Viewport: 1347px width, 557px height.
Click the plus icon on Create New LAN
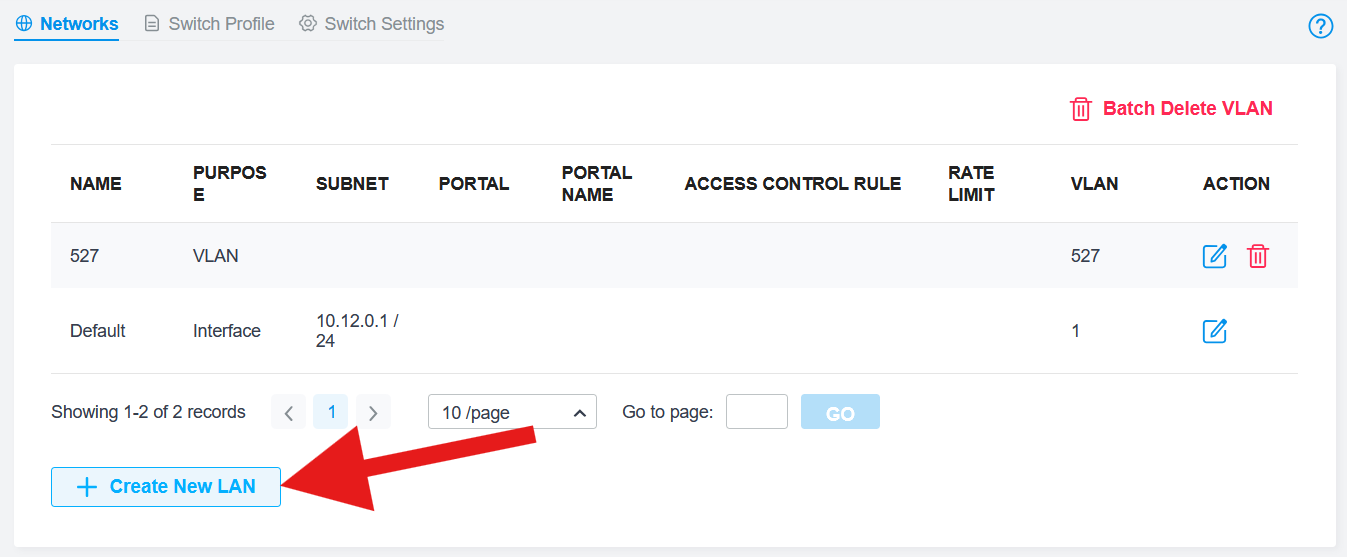(87, 487)
